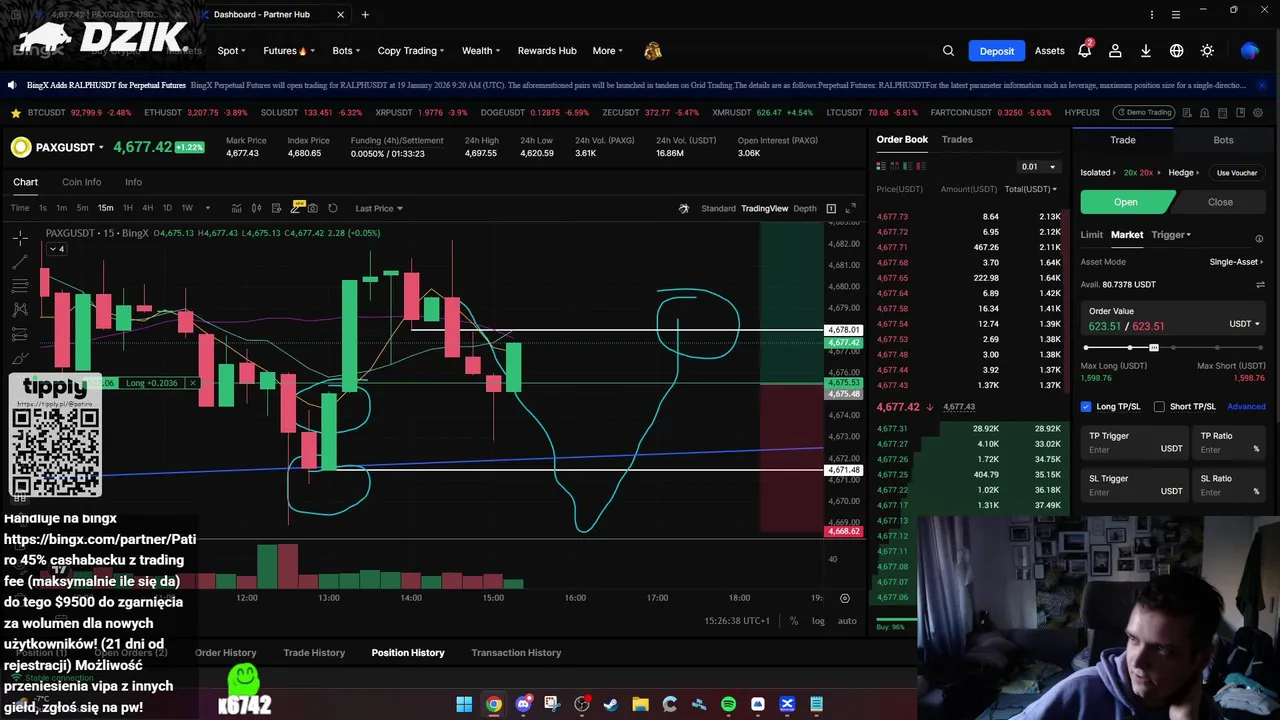Click the search magnifier in top navigation
The width and height of the screenshot is (1280, 720).
click(948, 51)
